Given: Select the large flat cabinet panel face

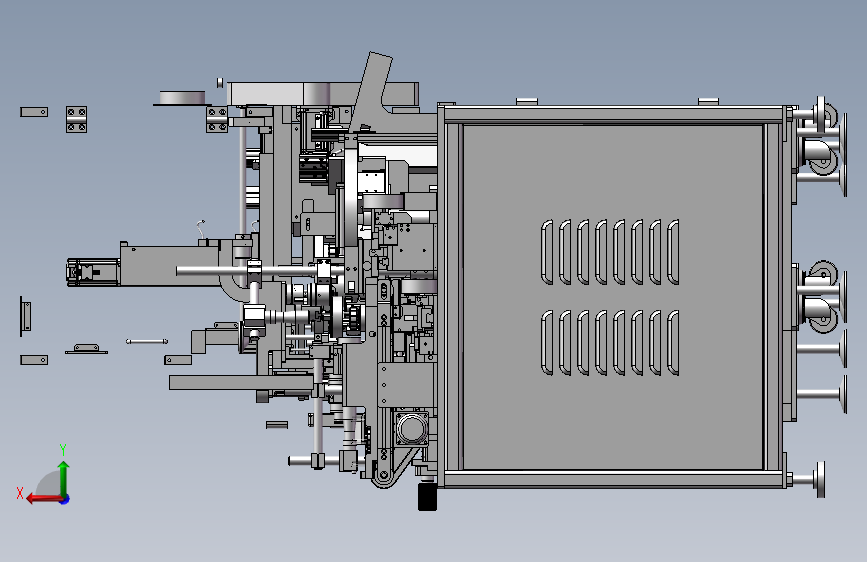Looking at the screenshot, I should pyautogui.click(x=613, y=296).
